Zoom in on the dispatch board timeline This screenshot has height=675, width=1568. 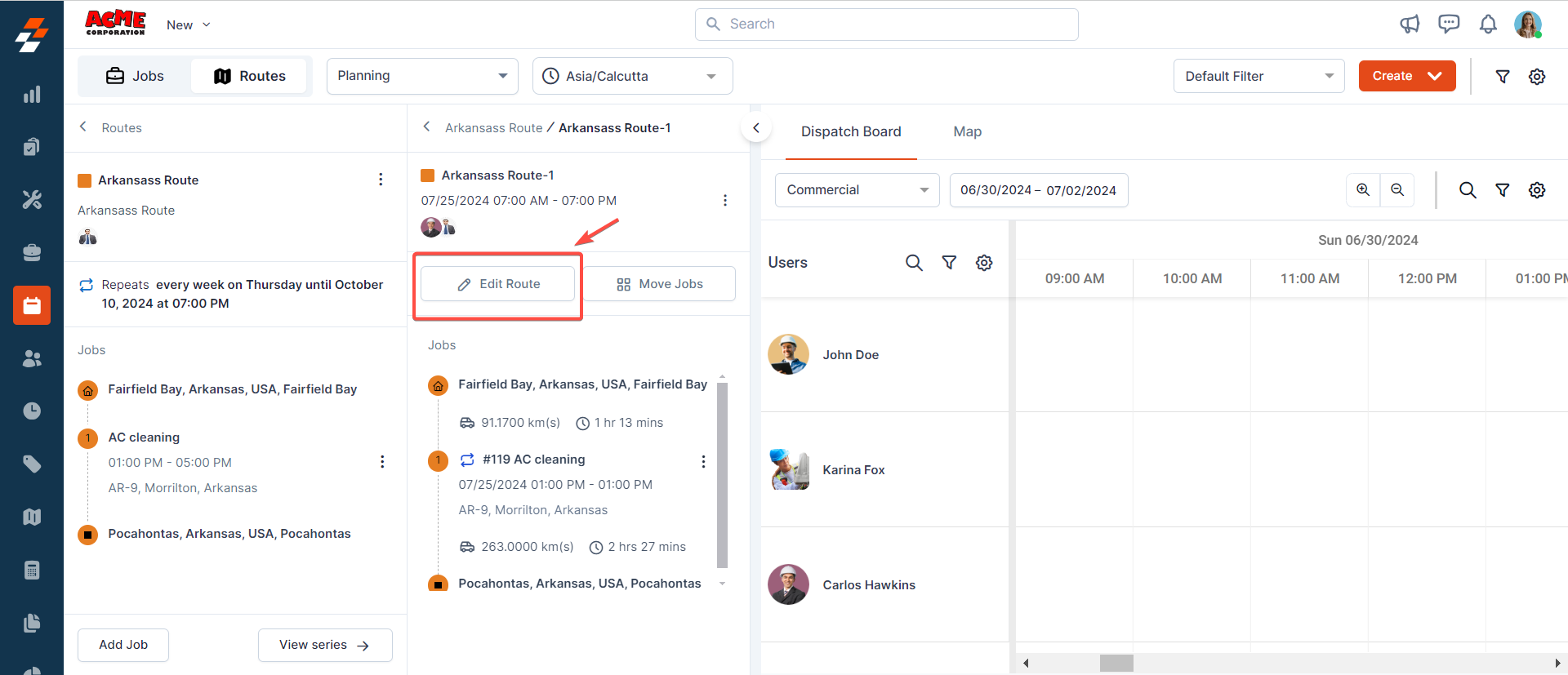pyautogui.click(x=1363, y=190)
